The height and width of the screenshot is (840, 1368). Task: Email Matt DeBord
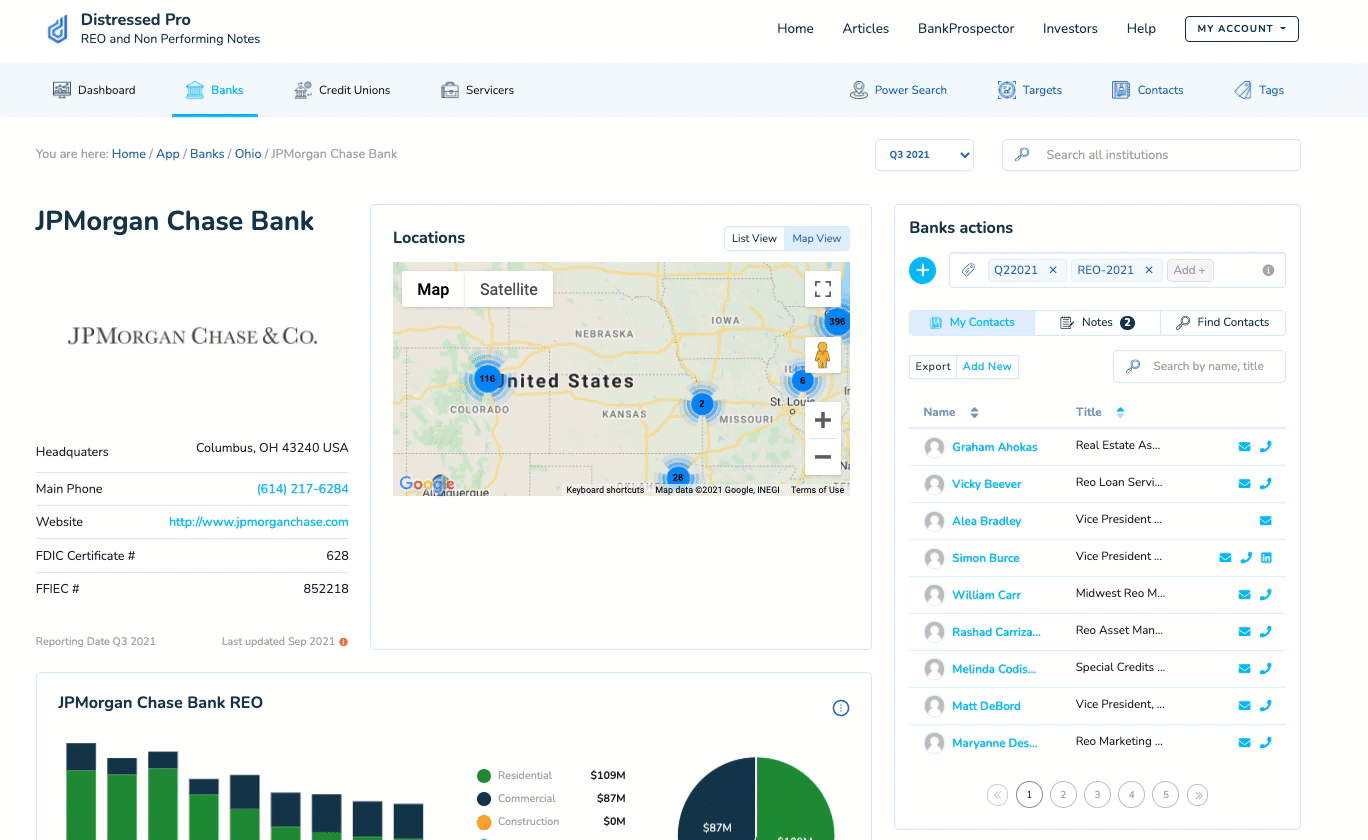1245,706
